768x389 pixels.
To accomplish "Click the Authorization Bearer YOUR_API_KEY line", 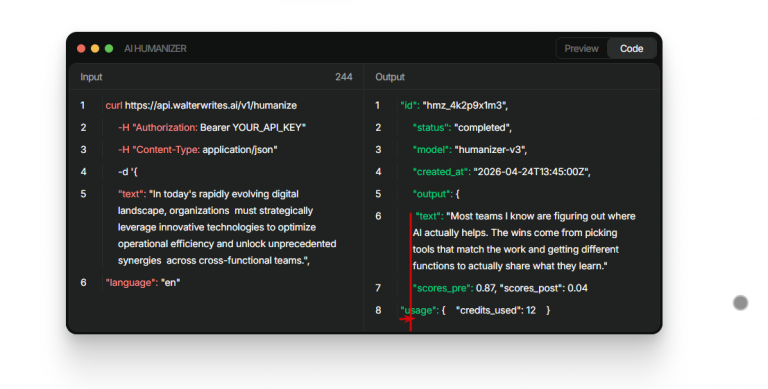I will [x=212, y=127].
